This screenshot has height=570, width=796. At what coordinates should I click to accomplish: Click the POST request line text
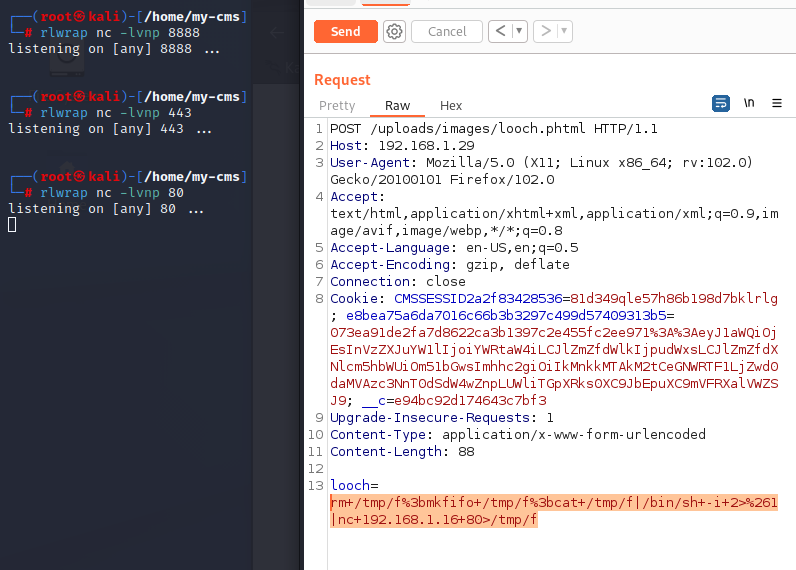point(494,129)
